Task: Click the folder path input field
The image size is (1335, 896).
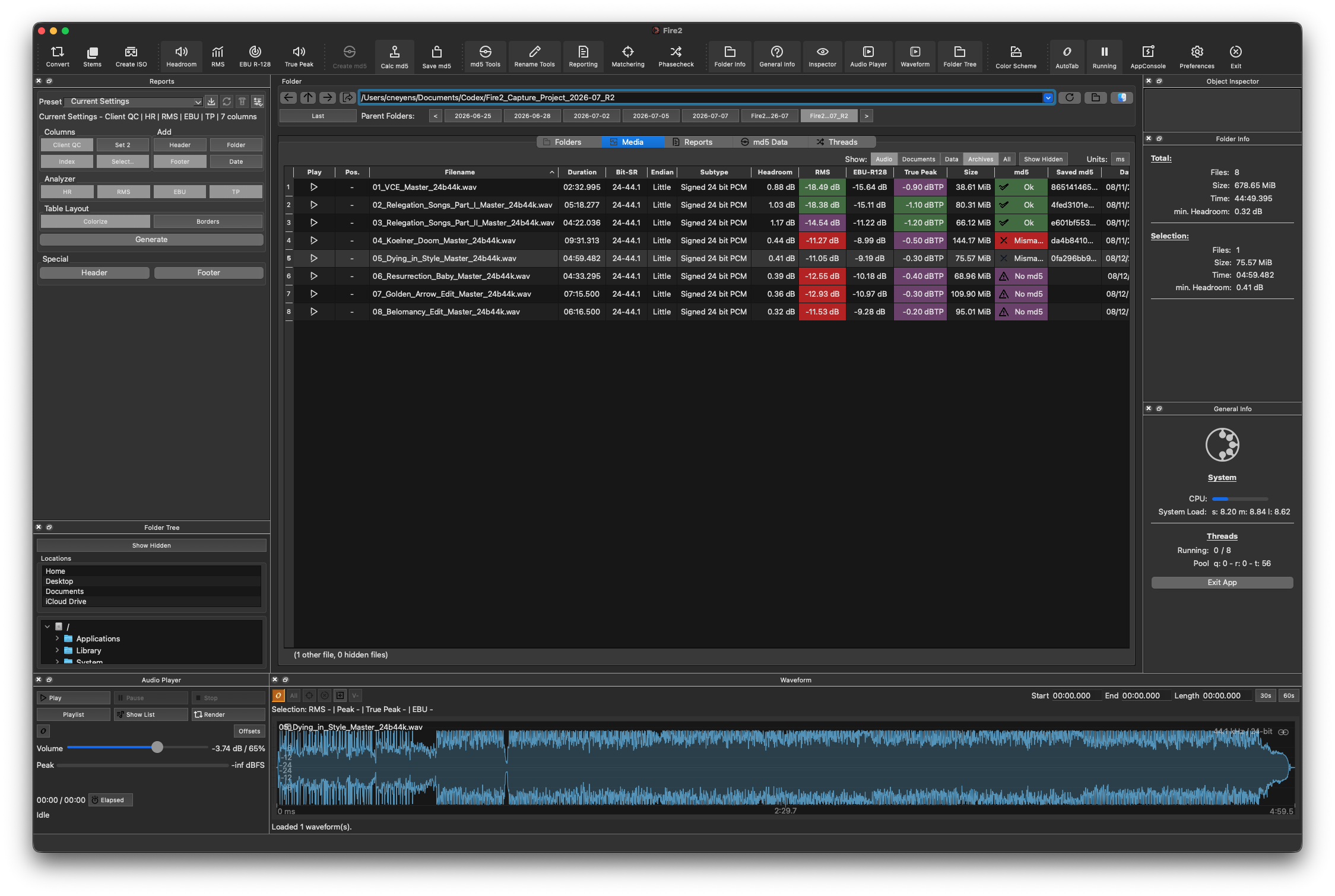Action: pyautogui.click(x=700, y=97)
